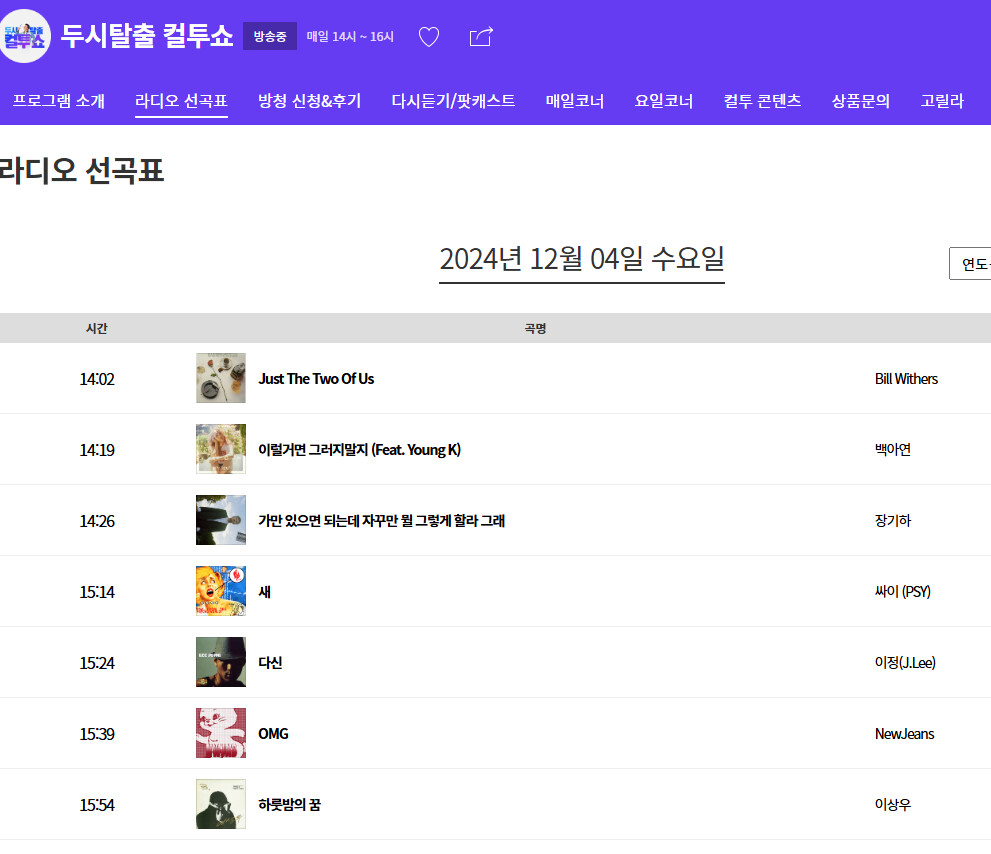
Task: Open the 연도 year dropdown
Action: 970,264
